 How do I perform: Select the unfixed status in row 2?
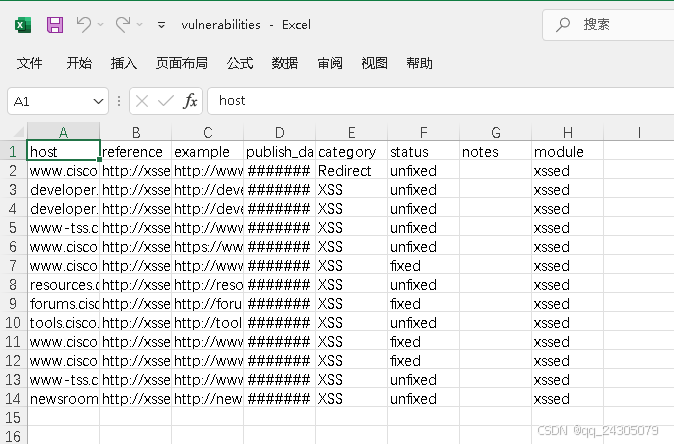[x=423, y=171]
